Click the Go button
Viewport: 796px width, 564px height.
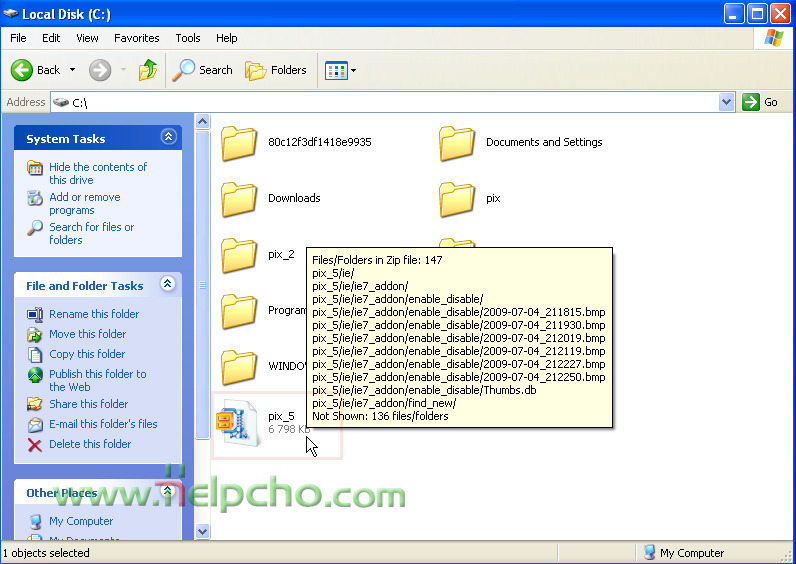[760, 102]
